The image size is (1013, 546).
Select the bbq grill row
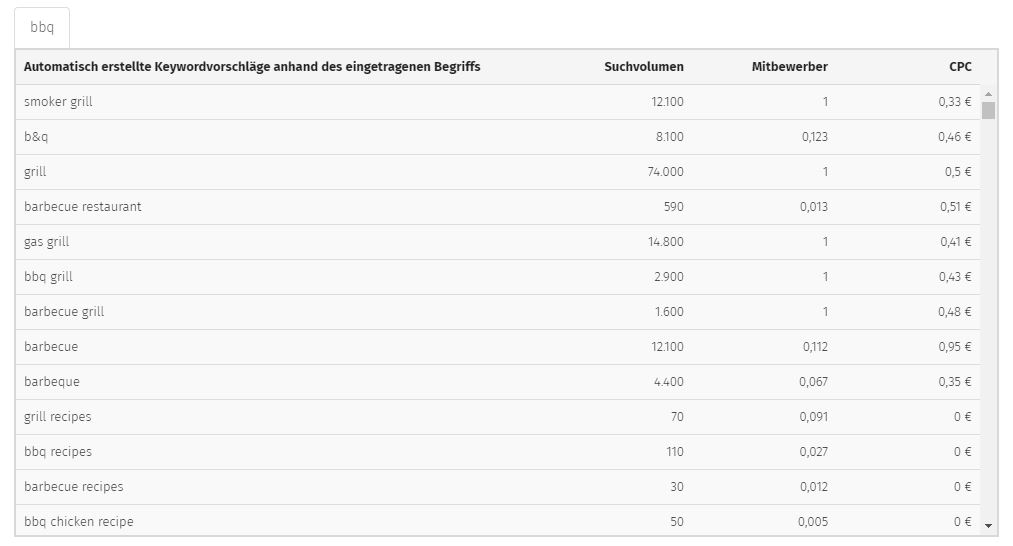(497, 277)
